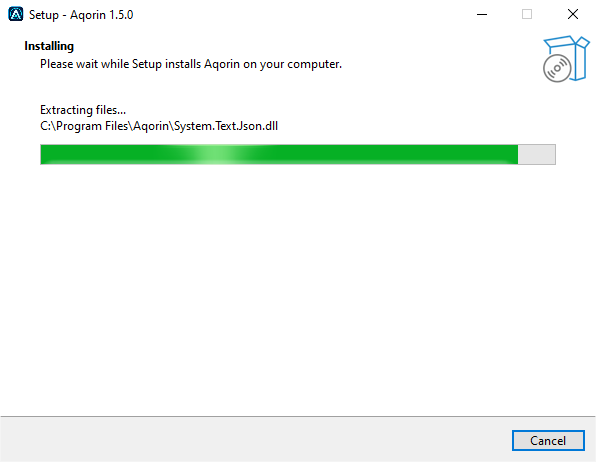Click the 1.5.0 version number in title
596x462 pixels.
(121, 15)
